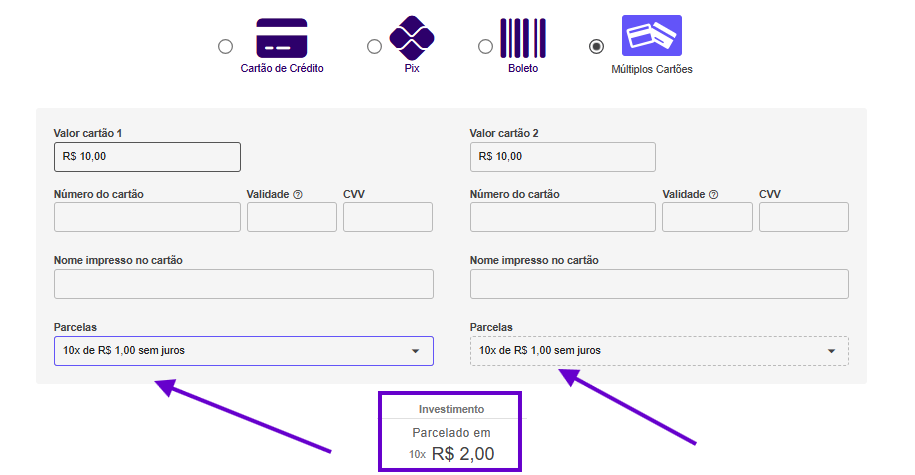This screenshot has width=915, height=475.
Task: Focus the Valor cartão 1 field
Action: coord(147,157)
